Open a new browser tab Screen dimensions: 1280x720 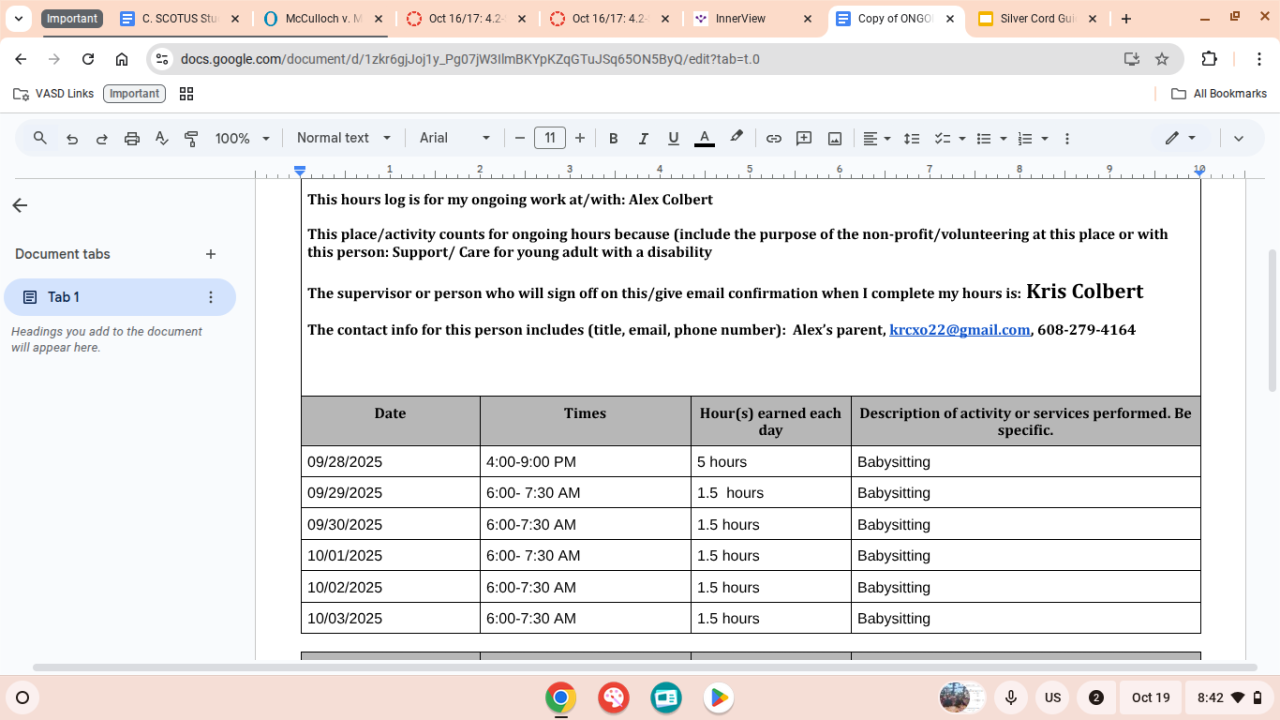(x=1126, y=19)
